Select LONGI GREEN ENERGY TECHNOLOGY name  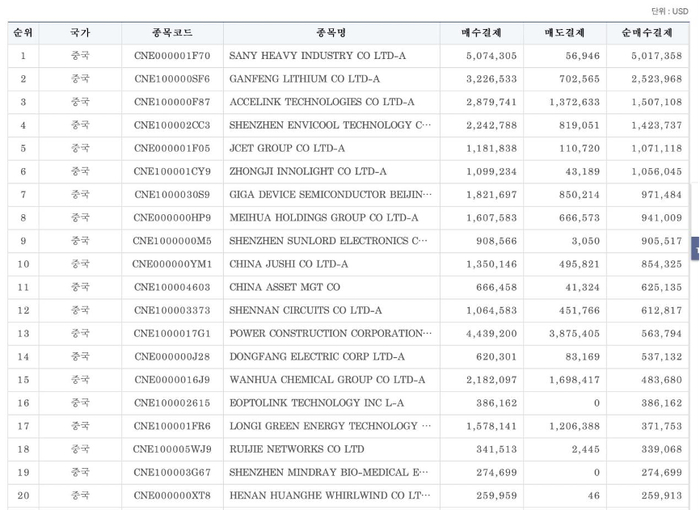coord(330,426)
